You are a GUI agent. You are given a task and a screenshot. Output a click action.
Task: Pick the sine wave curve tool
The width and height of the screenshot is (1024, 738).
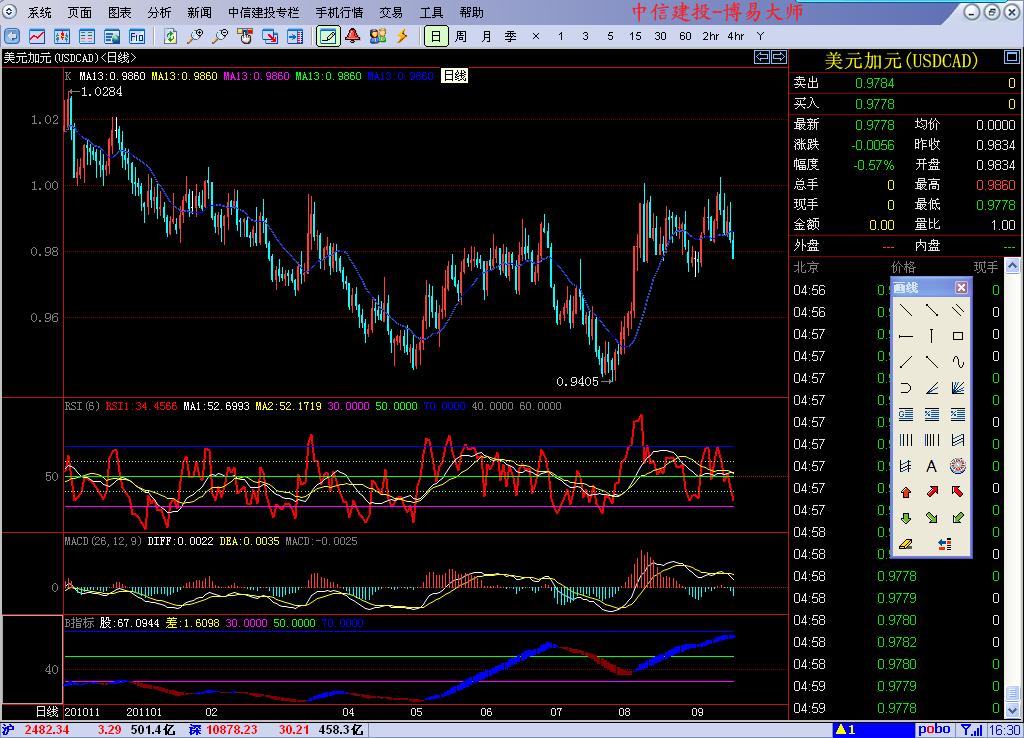[x=957, y=362]
